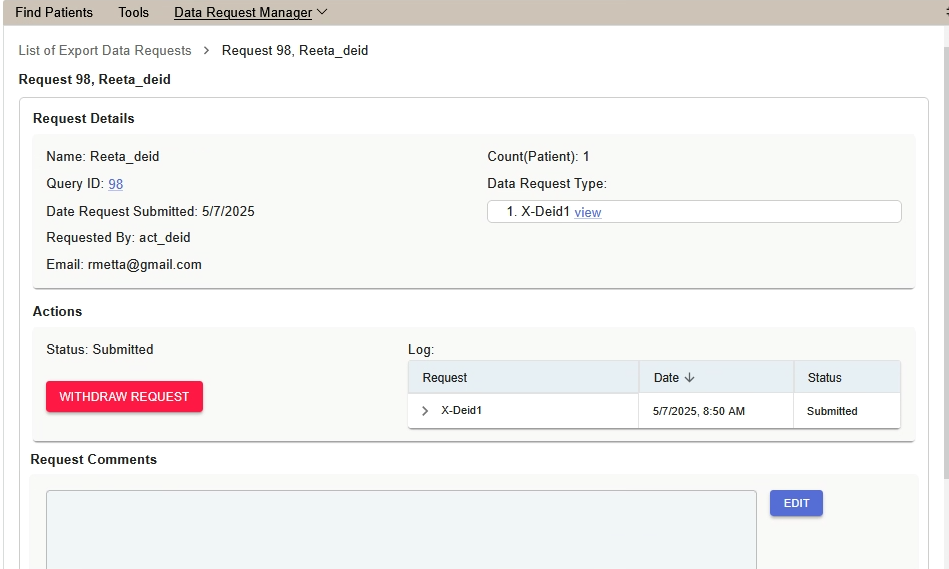Expand the X-Deid1 log row chevron

pyautogui.click(x=425, y=411)
